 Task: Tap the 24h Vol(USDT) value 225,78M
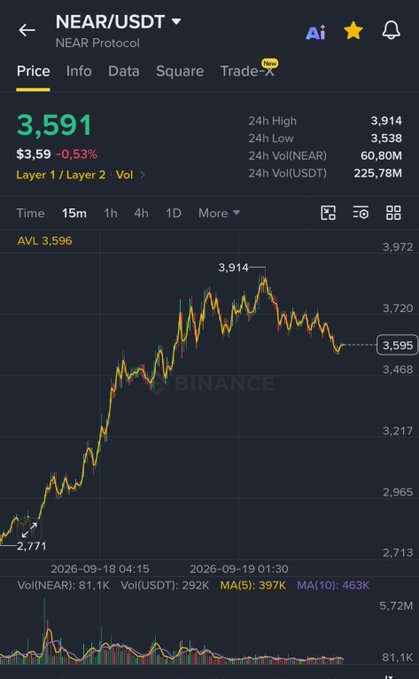(378, 173)
